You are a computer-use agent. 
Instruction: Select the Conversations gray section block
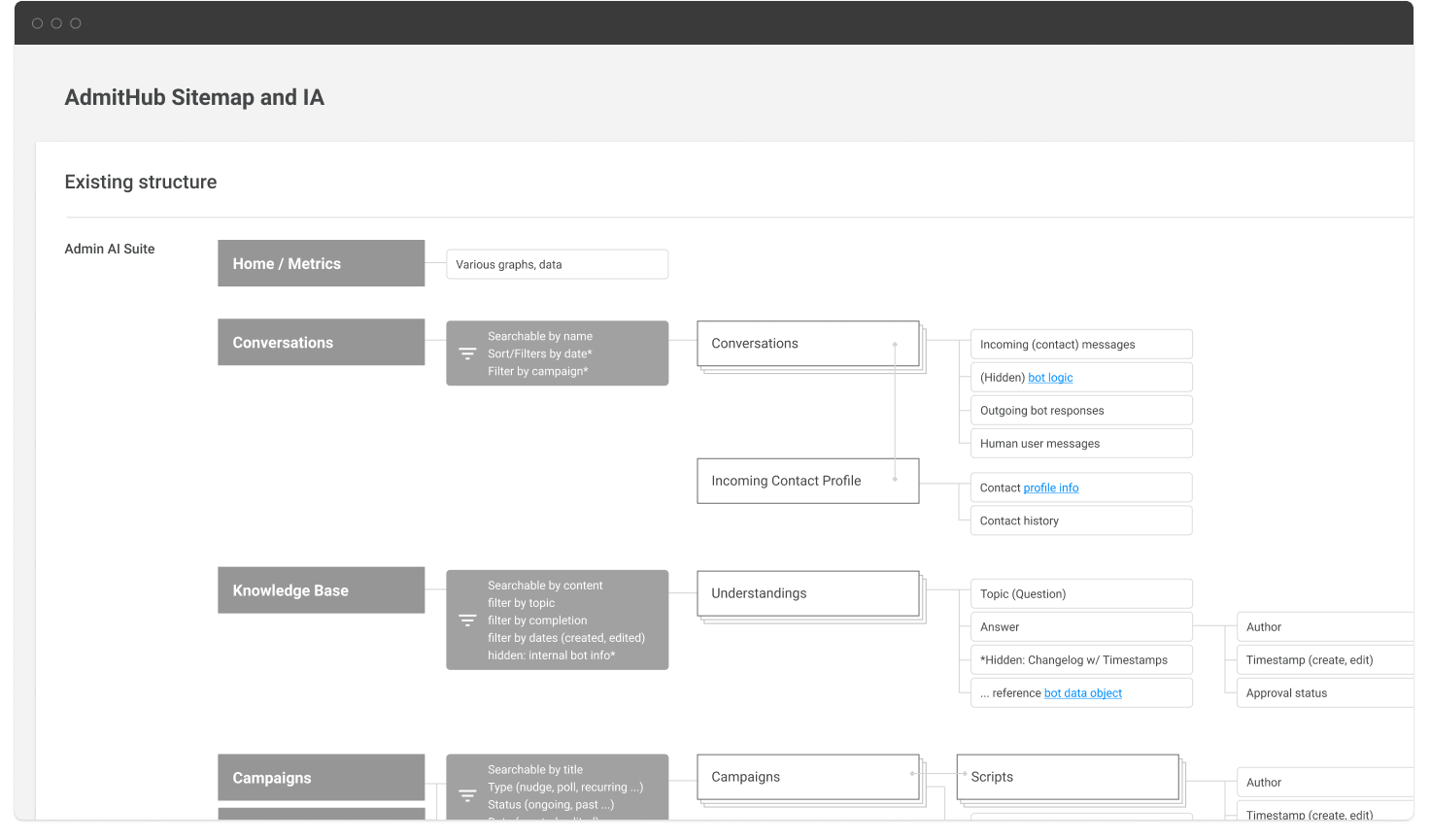click(321, 343)
